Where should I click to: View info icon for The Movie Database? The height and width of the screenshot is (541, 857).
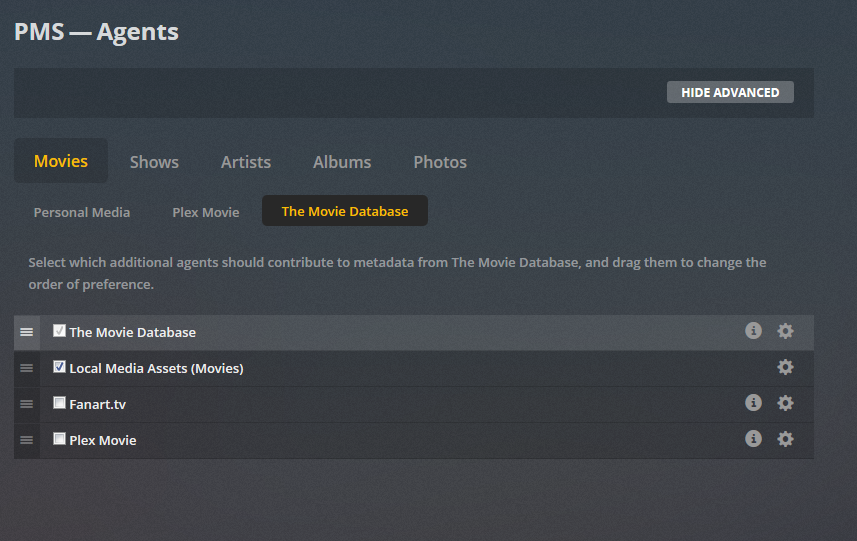coord(753,331)
